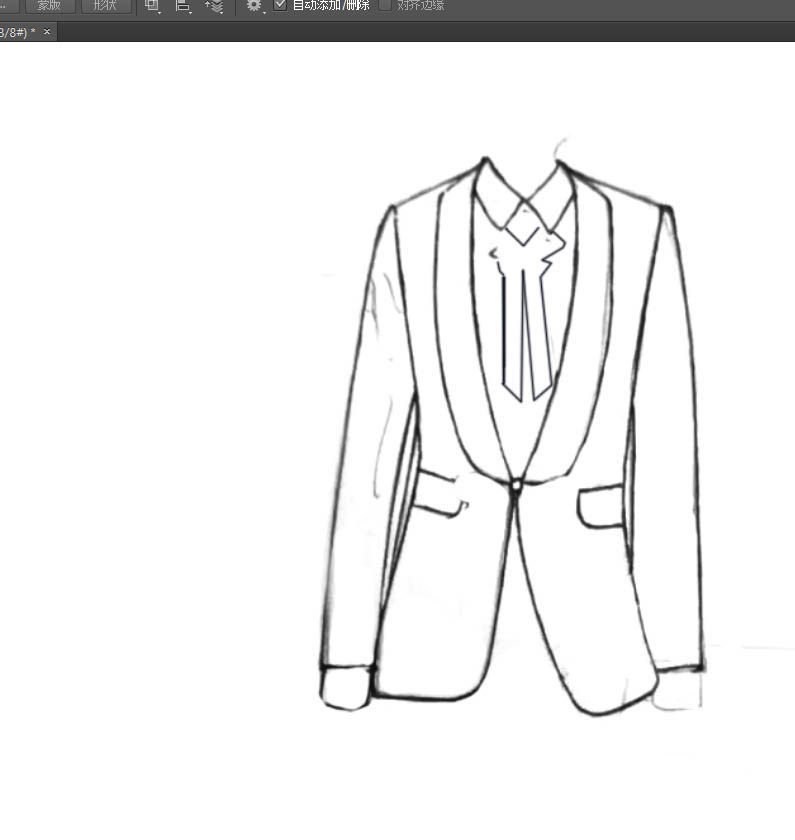Open the path operations icon menu
This screenshot has height=840, width=795.
(x=153, y=5)
